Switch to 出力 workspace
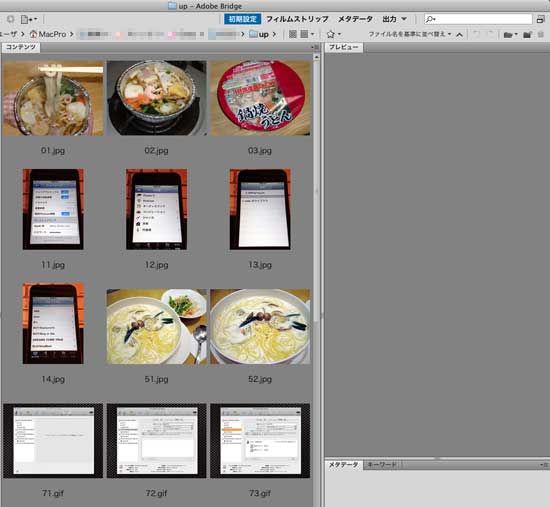Screen dimensions: 550x507 (x=389, y=19)
